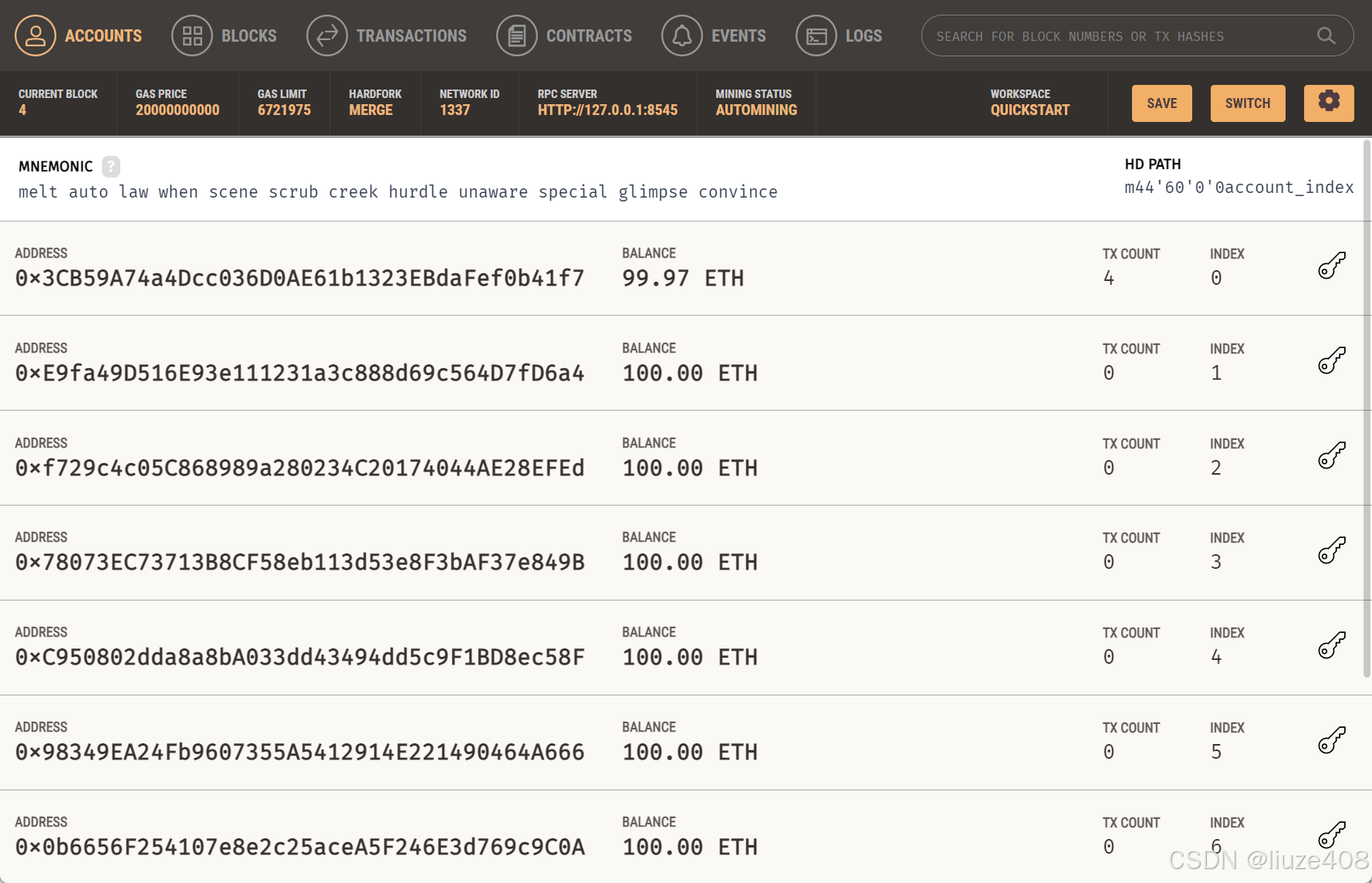The image size is (1372, 883).
Task: Save the current workspace
Action: tap(1162, 103)
